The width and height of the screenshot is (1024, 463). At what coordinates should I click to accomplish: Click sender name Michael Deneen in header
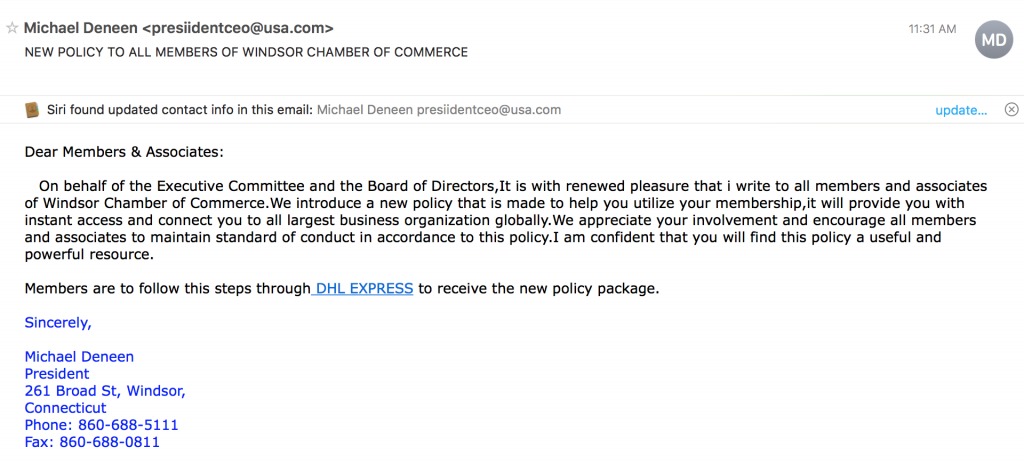(80, 28)
